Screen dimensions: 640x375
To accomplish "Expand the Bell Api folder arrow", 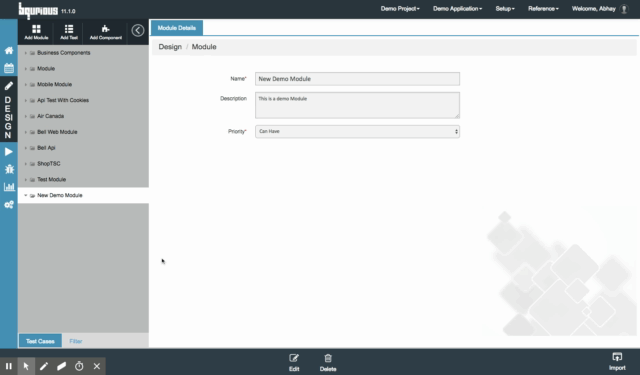I will (x=25, y=148).
